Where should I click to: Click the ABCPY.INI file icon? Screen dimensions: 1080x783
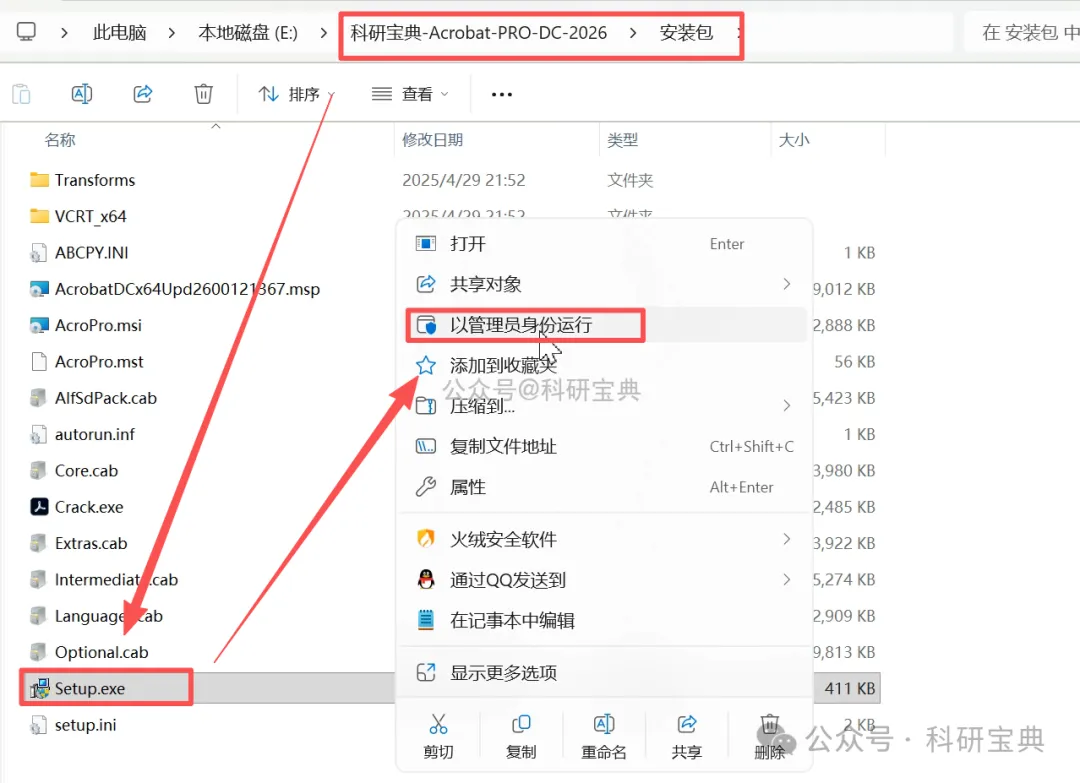[39, 253]
